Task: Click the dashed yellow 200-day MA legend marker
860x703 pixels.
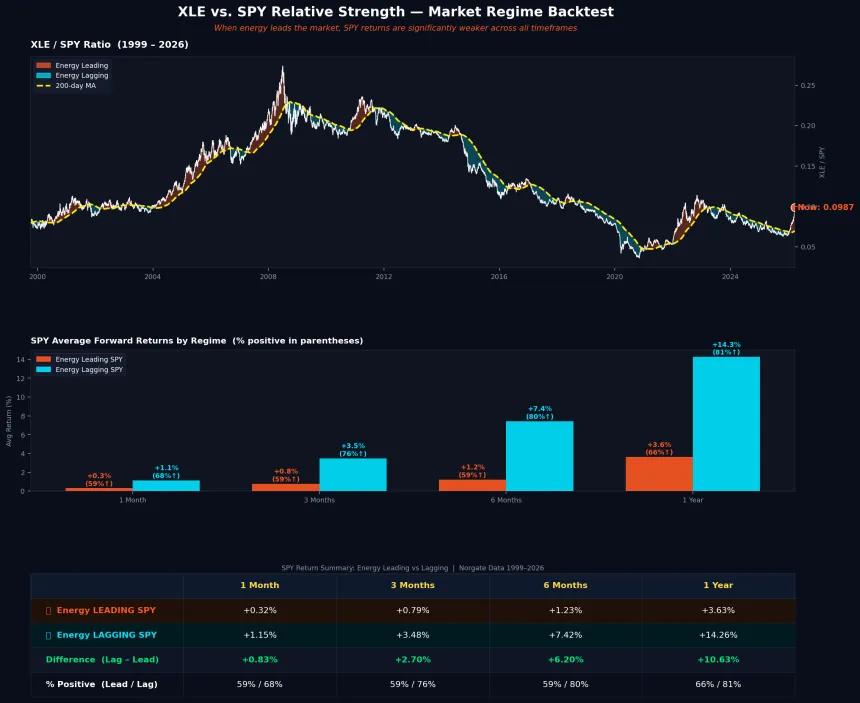Action: click(x=43, y=86)
